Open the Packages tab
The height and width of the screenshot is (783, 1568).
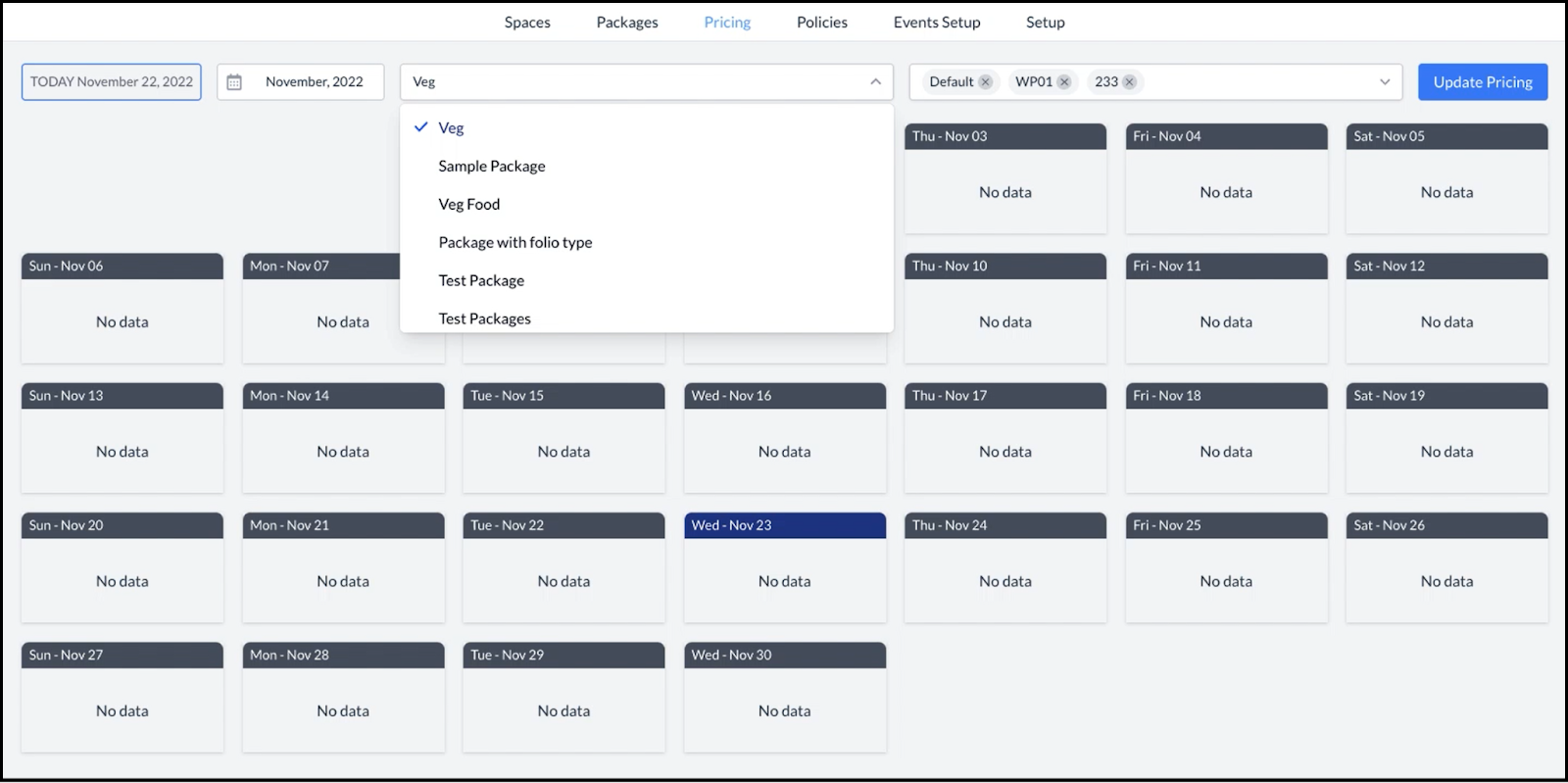click(x=627, y=23)
